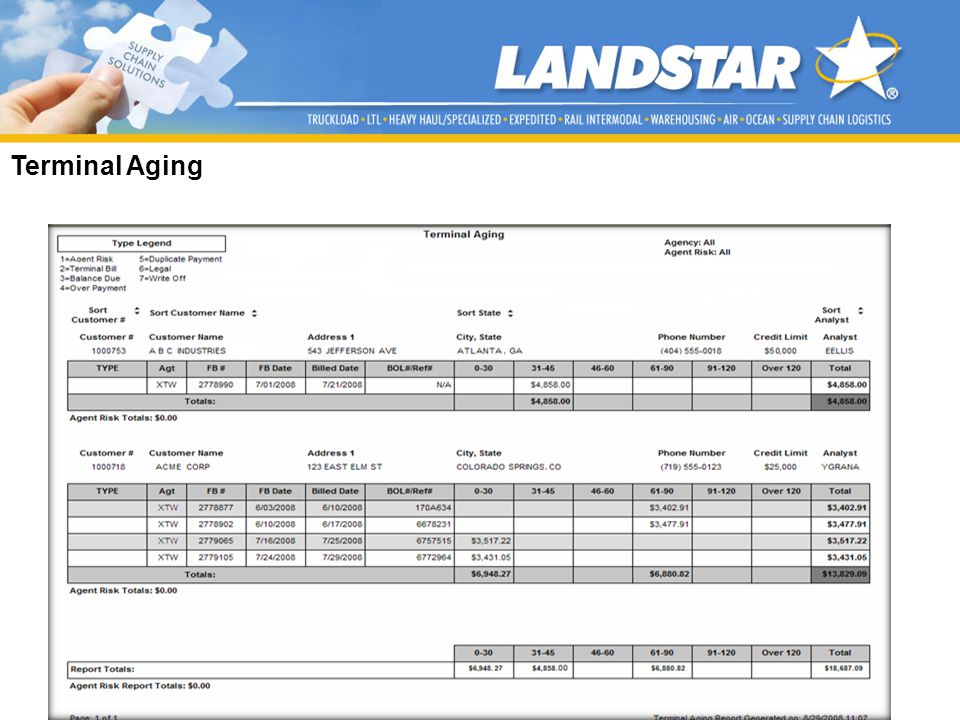The width and height of the screenshot is (960, 720).
Task: Click credit limit $25,000
Action: [x=781, y=467]
